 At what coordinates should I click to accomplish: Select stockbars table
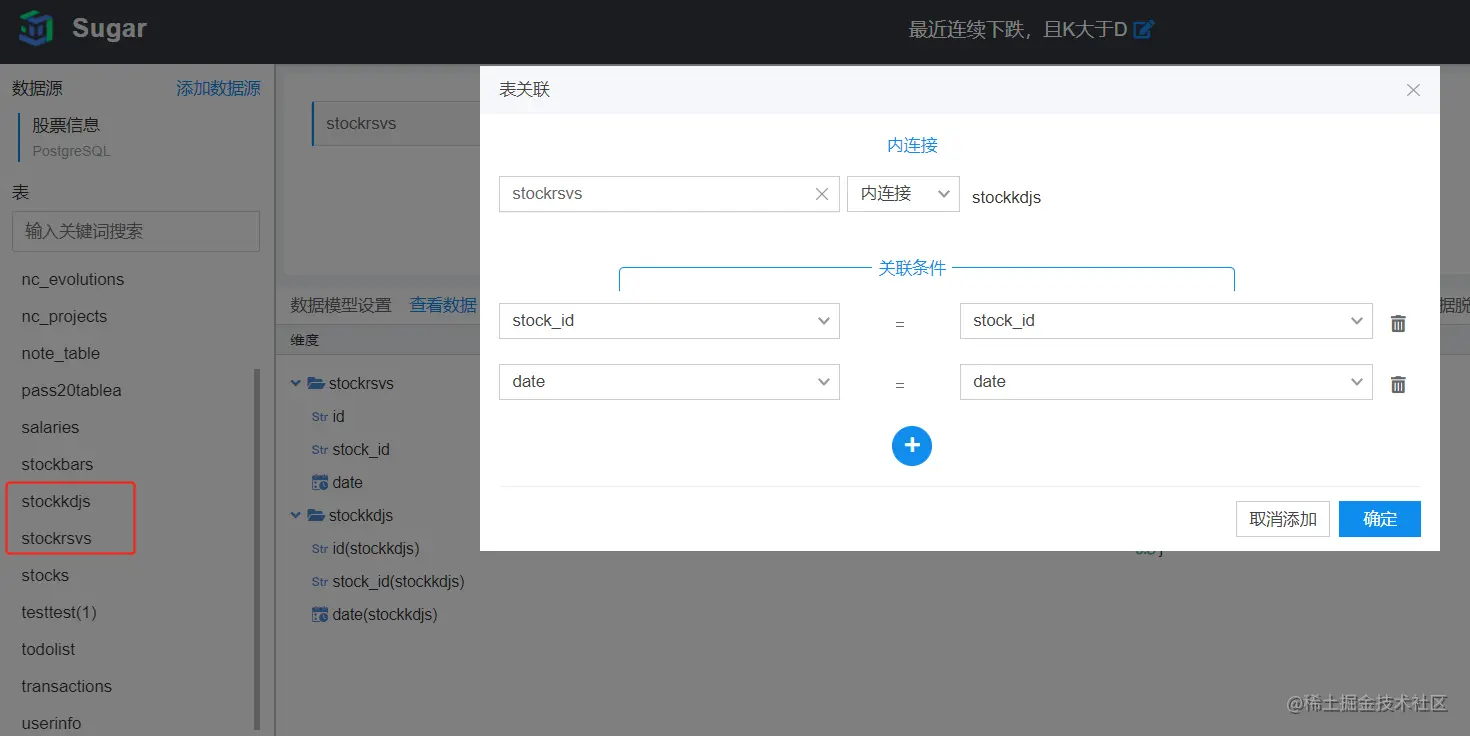[x=57, y=465]
